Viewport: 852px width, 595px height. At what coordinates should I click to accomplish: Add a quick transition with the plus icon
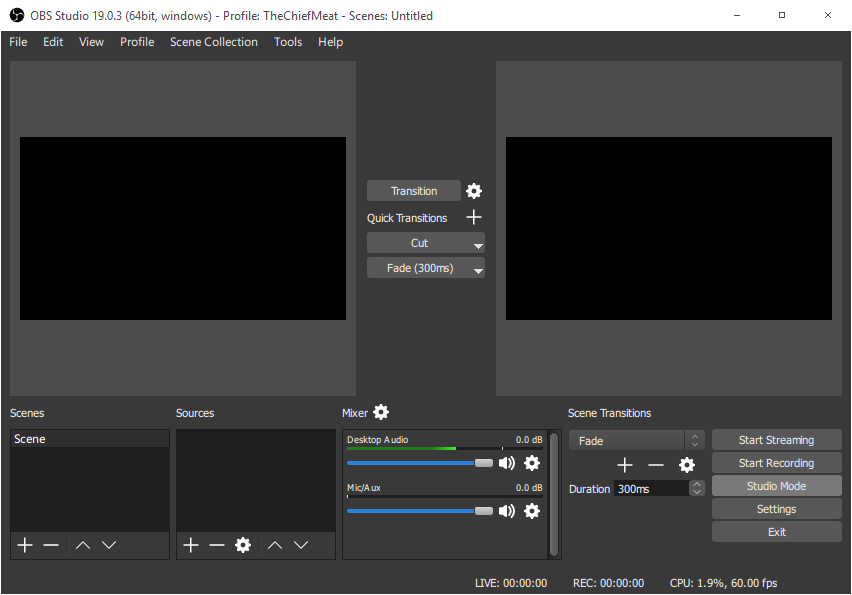click(474, 217)
